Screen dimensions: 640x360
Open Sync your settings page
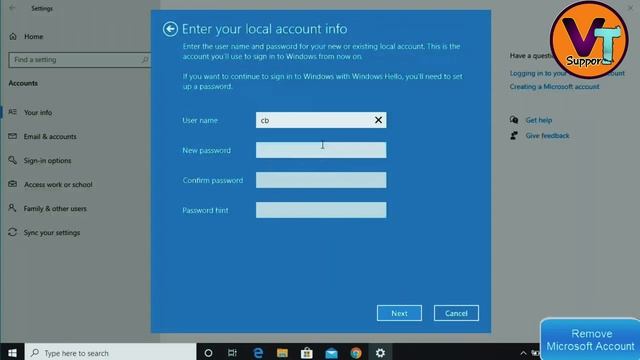pyautogui.click(x=52, y=233)
